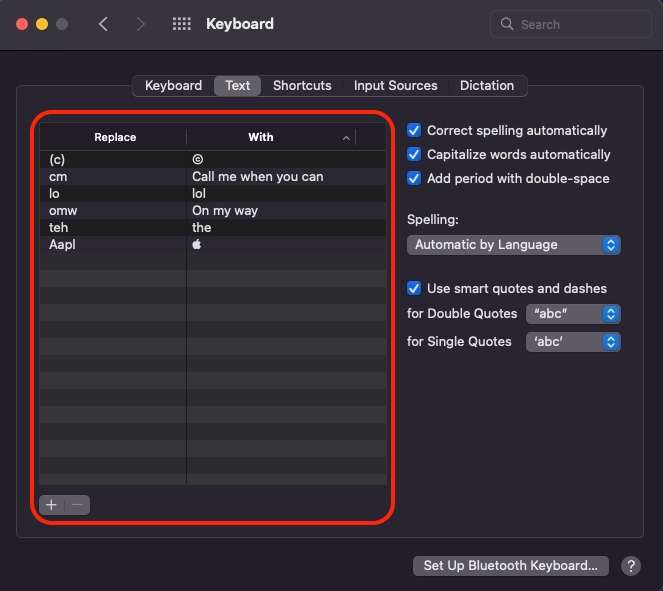Open the Double Quotes style dropdown
Viewport: 663px width, 591px height.
pos(573,314)
